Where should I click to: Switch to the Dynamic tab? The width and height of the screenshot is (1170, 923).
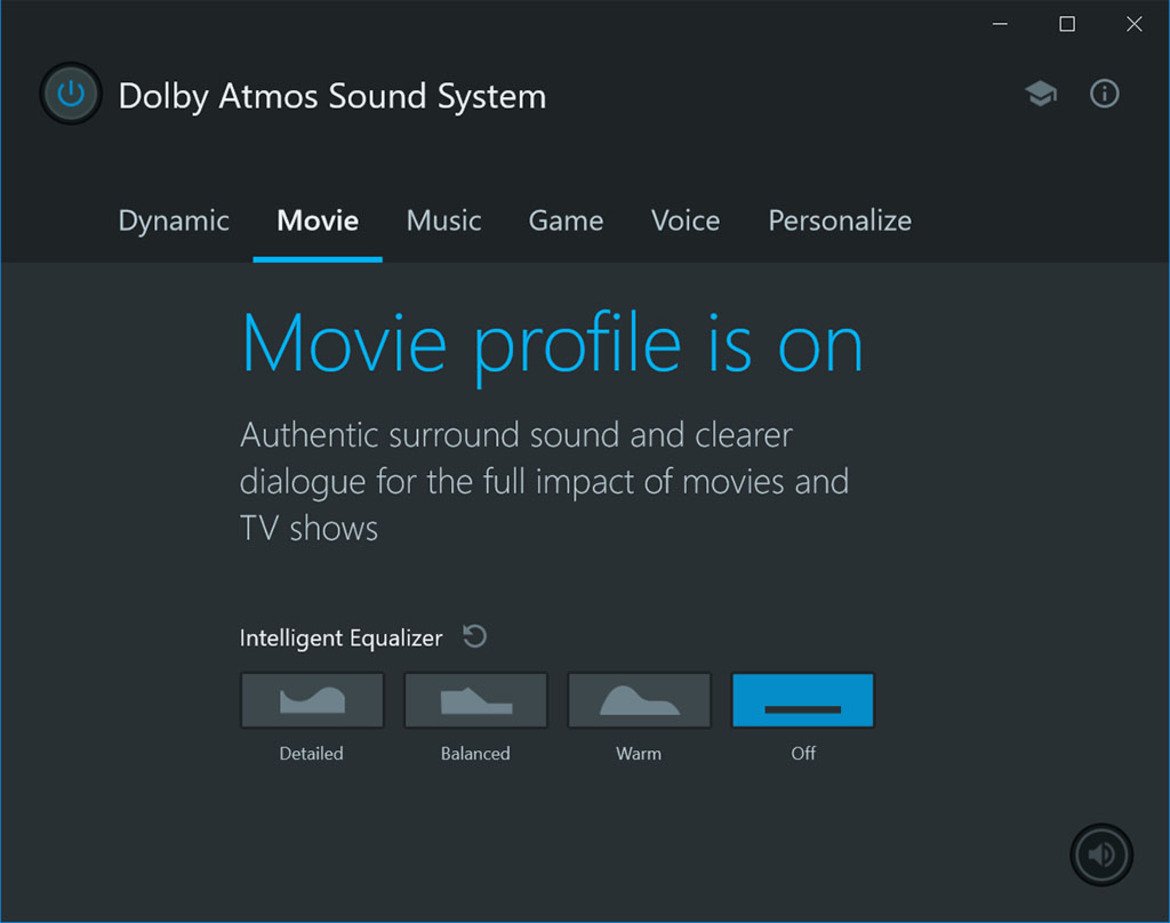(174, 221)
